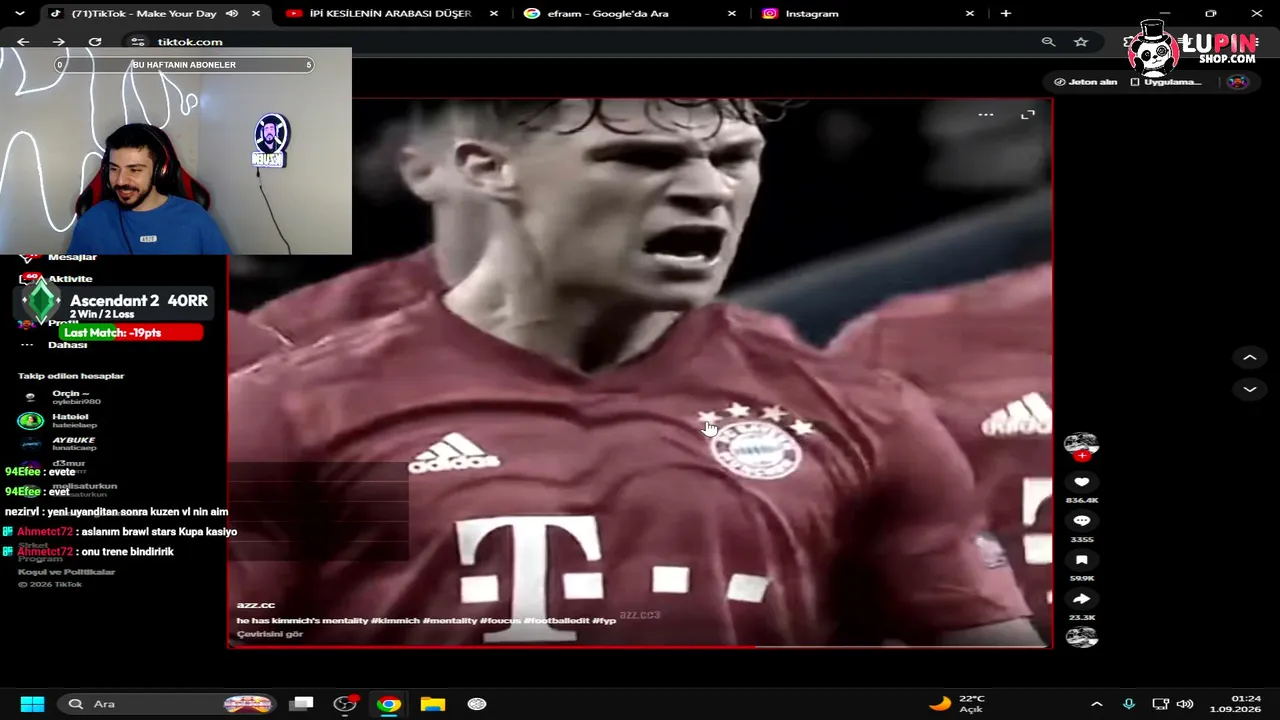Open the #footballedit hashtag
The width and height of the screenshot is (1280, 720).
coord(556,621)
